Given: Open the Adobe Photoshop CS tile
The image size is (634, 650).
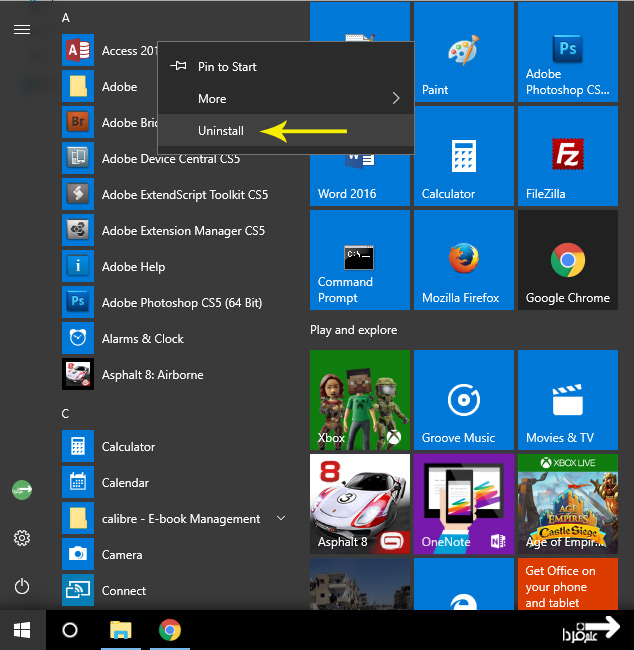Looking at the screenshot, I should pyautogui.click(x=567, y=53).
